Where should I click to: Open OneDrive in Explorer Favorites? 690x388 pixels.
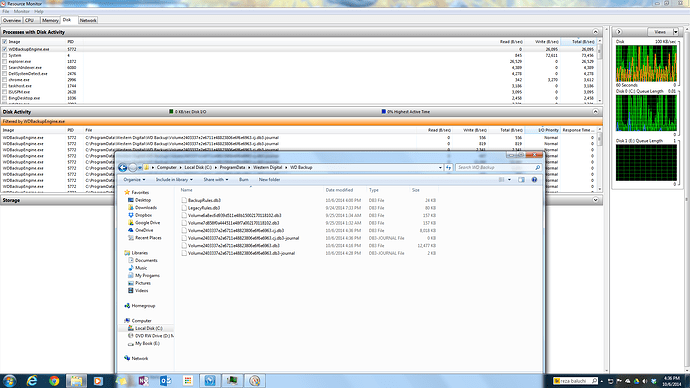(140, 230)
